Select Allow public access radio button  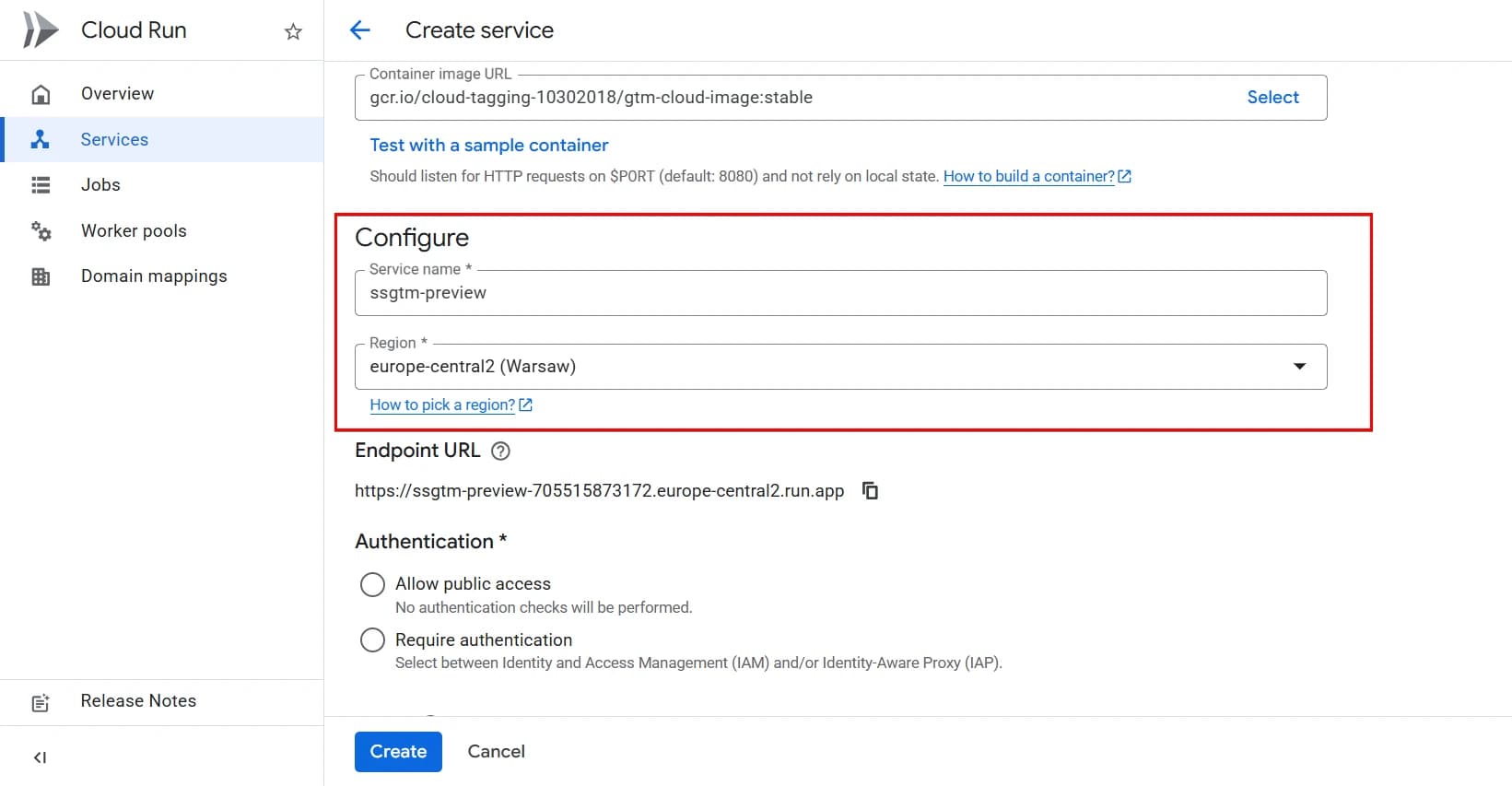pyautogui.click(x=372, y=584)
